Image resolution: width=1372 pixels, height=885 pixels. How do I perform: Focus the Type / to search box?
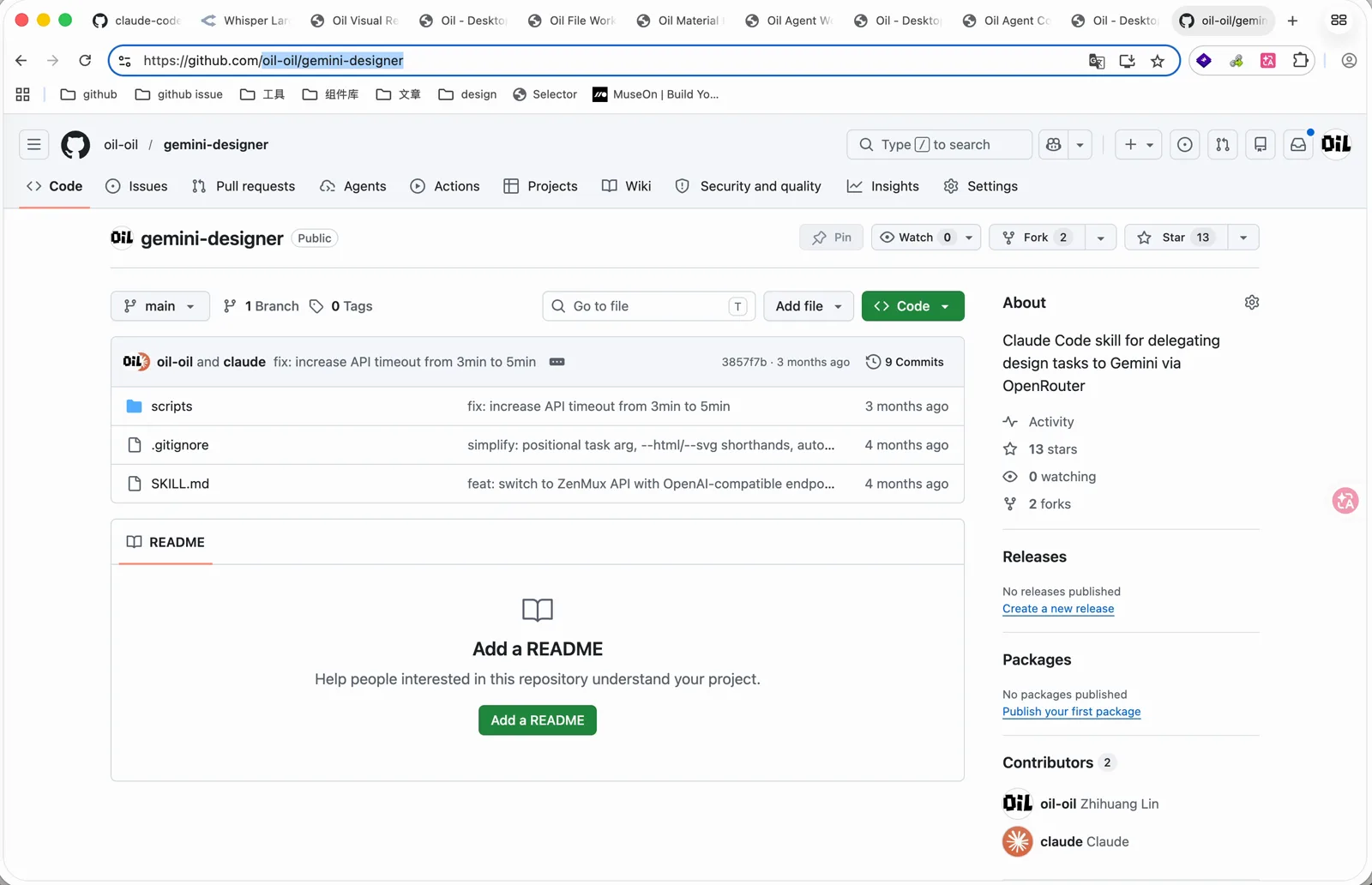[x=940, y=144]
